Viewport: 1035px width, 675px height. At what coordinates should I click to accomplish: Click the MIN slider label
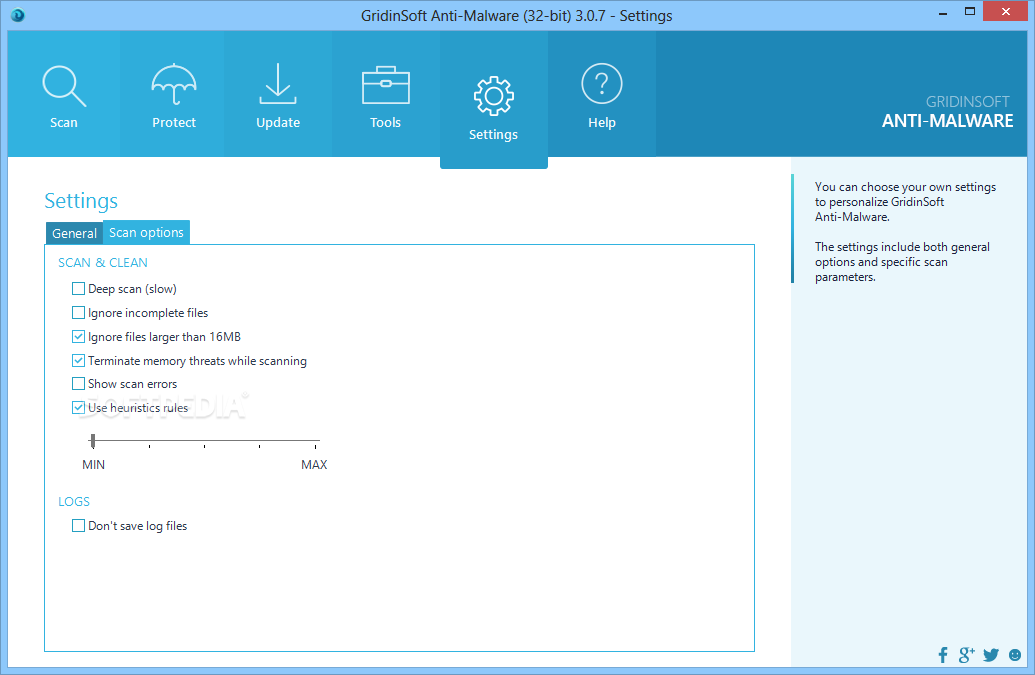pos(94,465)
